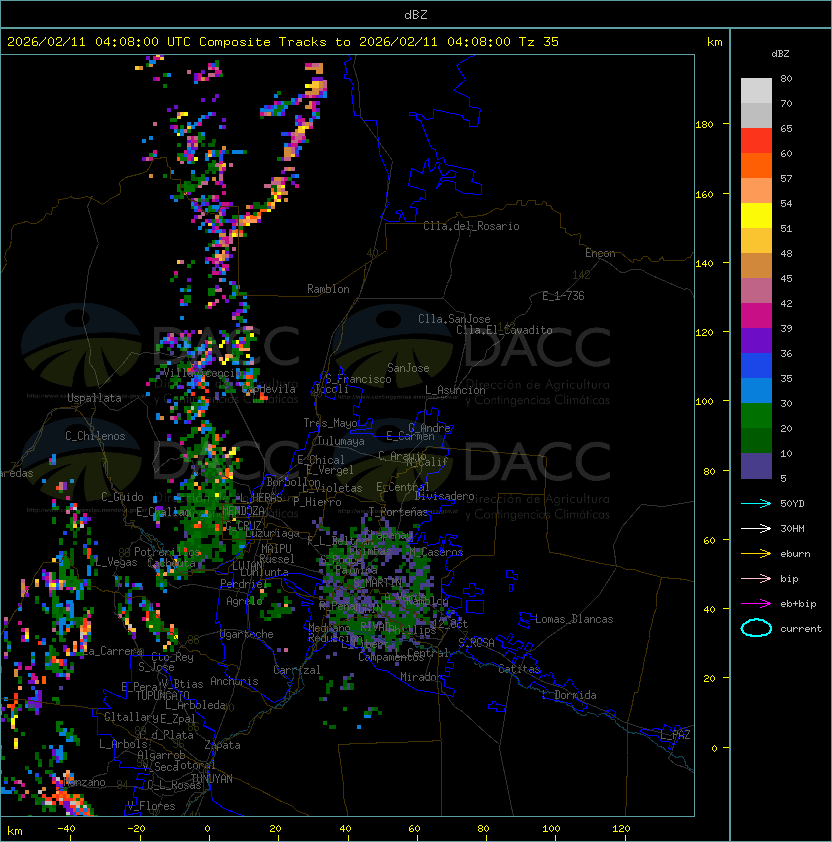
Task: Pick the purple 36-39 dBZ swatch
Action: pyautogui.click(x=756, y=341)
